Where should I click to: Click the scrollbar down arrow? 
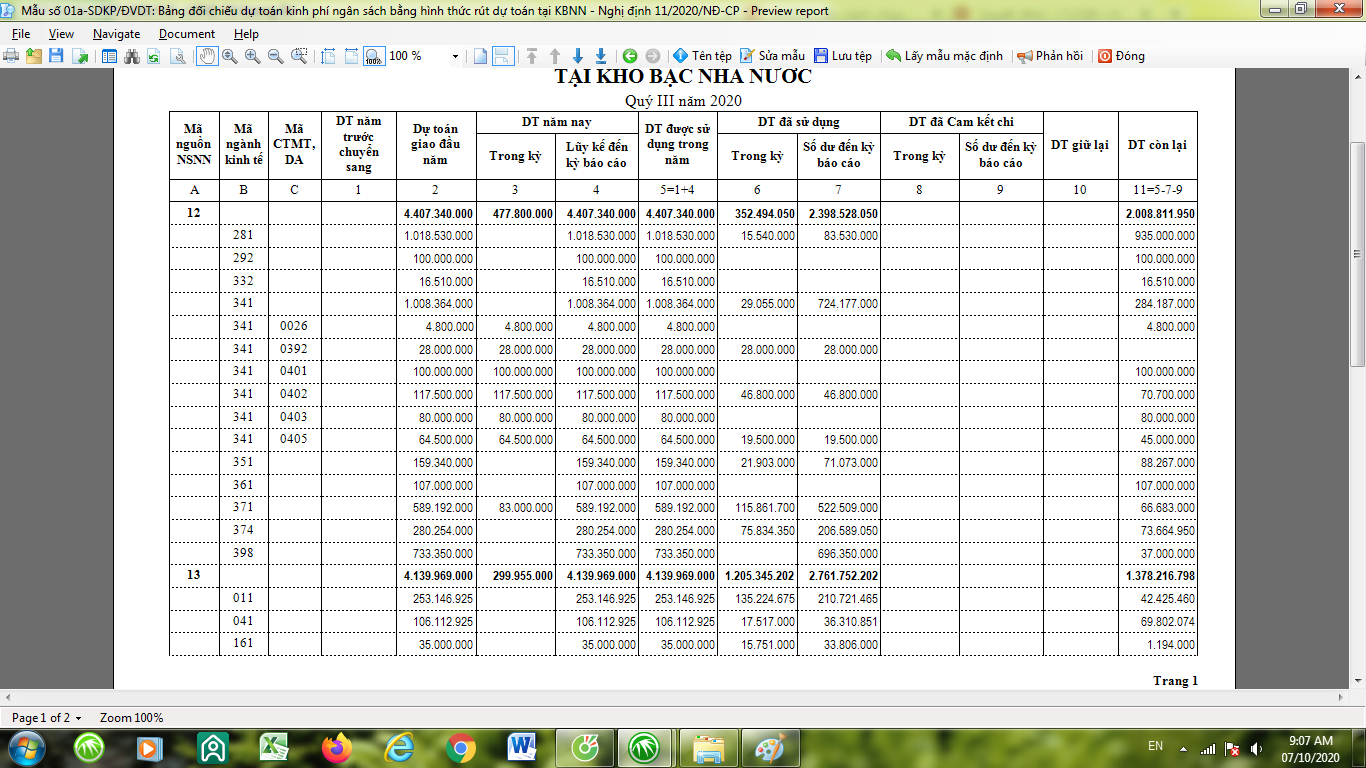(1358, 680)
